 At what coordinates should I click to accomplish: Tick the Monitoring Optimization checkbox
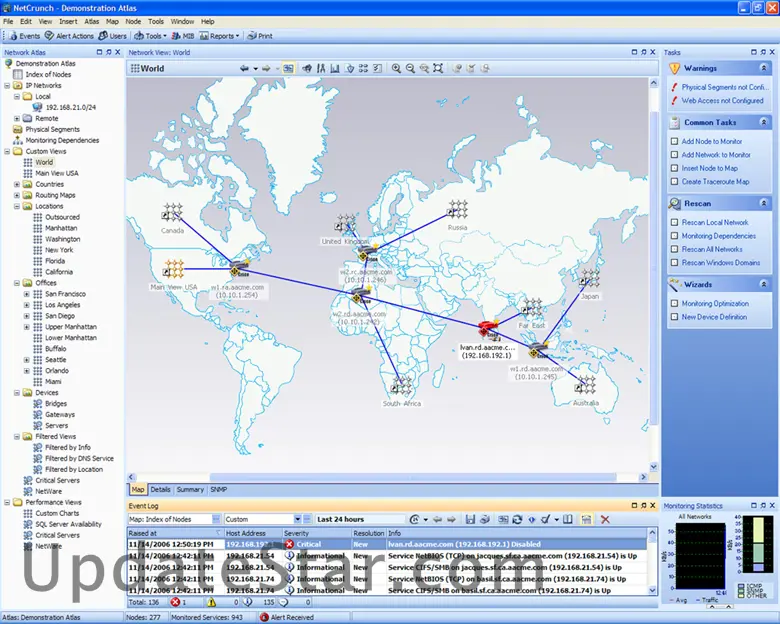coord(675,304)
